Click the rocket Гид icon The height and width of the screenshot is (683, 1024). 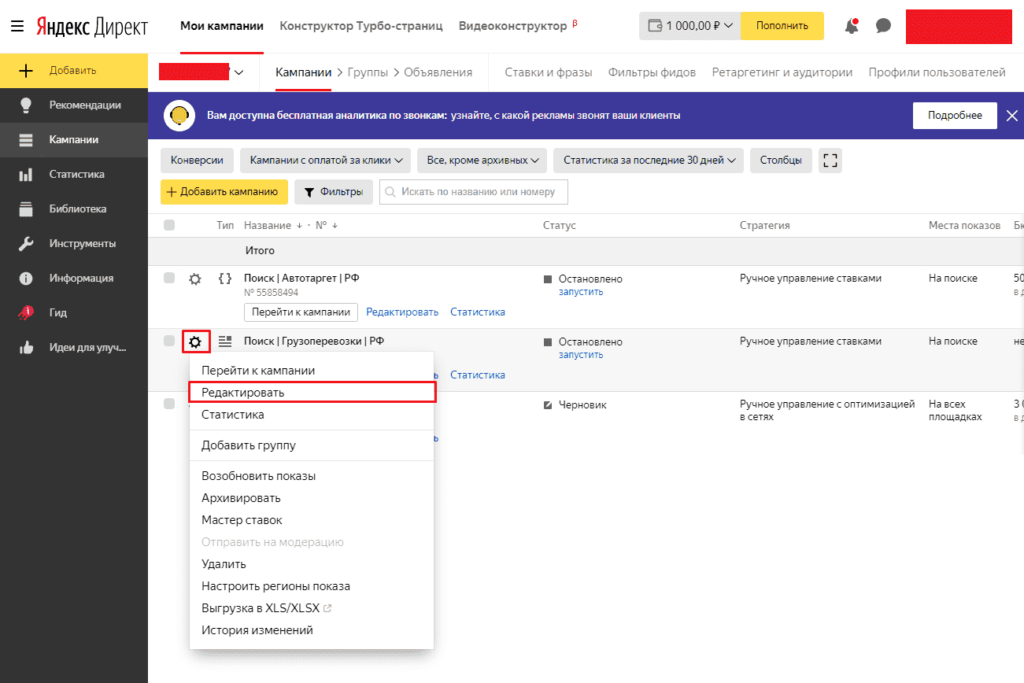point(25,313)
